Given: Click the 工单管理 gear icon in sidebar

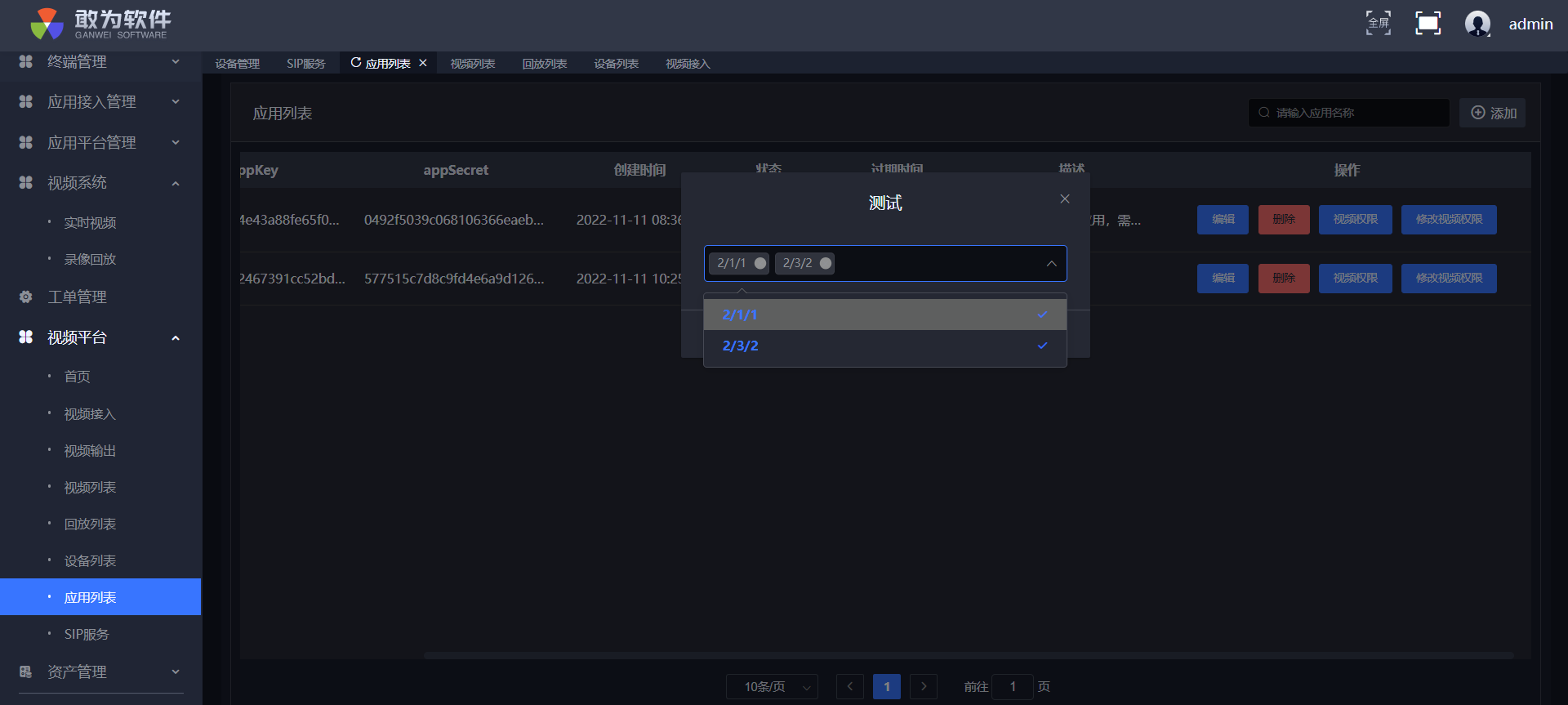Looking at the screenshot, I should pos(26,297).
